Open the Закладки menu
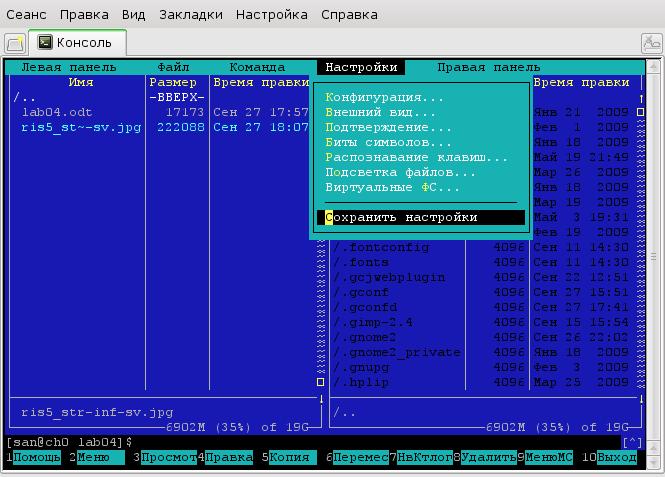This screenshot has height=477, width=665. (x=190, y=15)
